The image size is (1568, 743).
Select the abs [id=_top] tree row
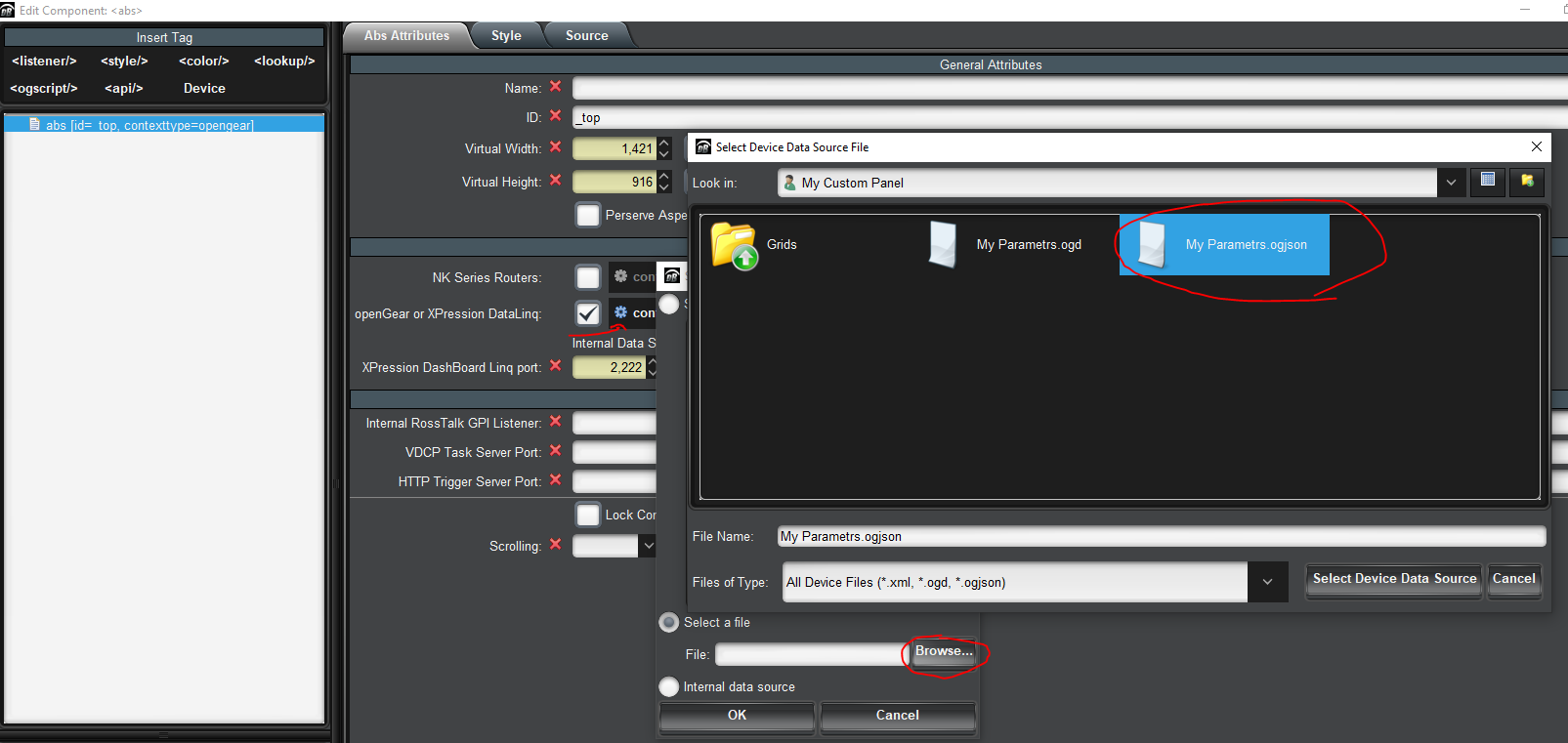164,125
